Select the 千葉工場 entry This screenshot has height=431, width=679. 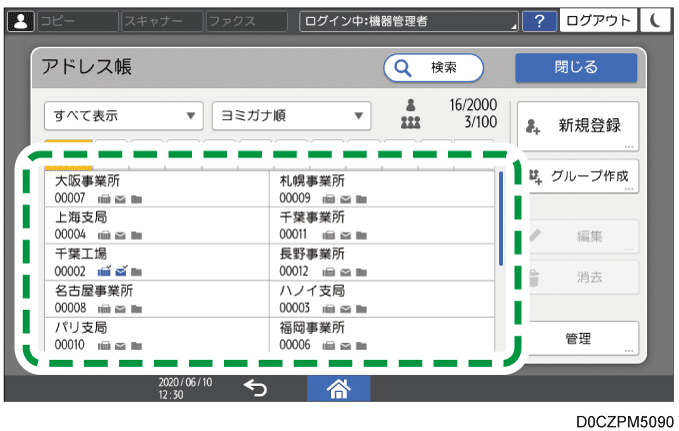click(157, 262)
